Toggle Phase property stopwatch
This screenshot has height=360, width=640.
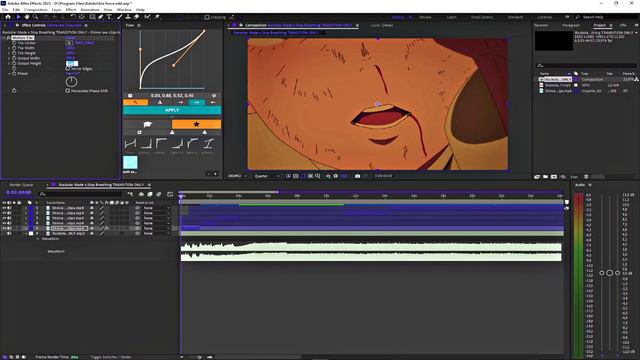coord(14,73)
